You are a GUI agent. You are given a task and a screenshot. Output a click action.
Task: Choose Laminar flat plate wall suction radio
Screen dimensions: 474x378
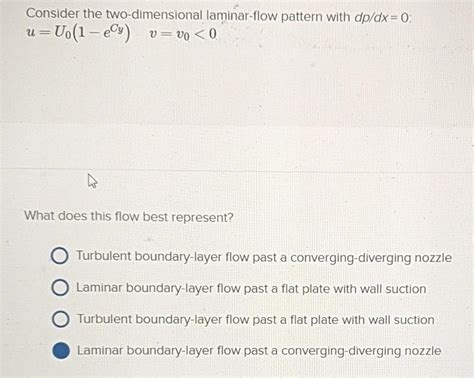(x=60, y=288)
